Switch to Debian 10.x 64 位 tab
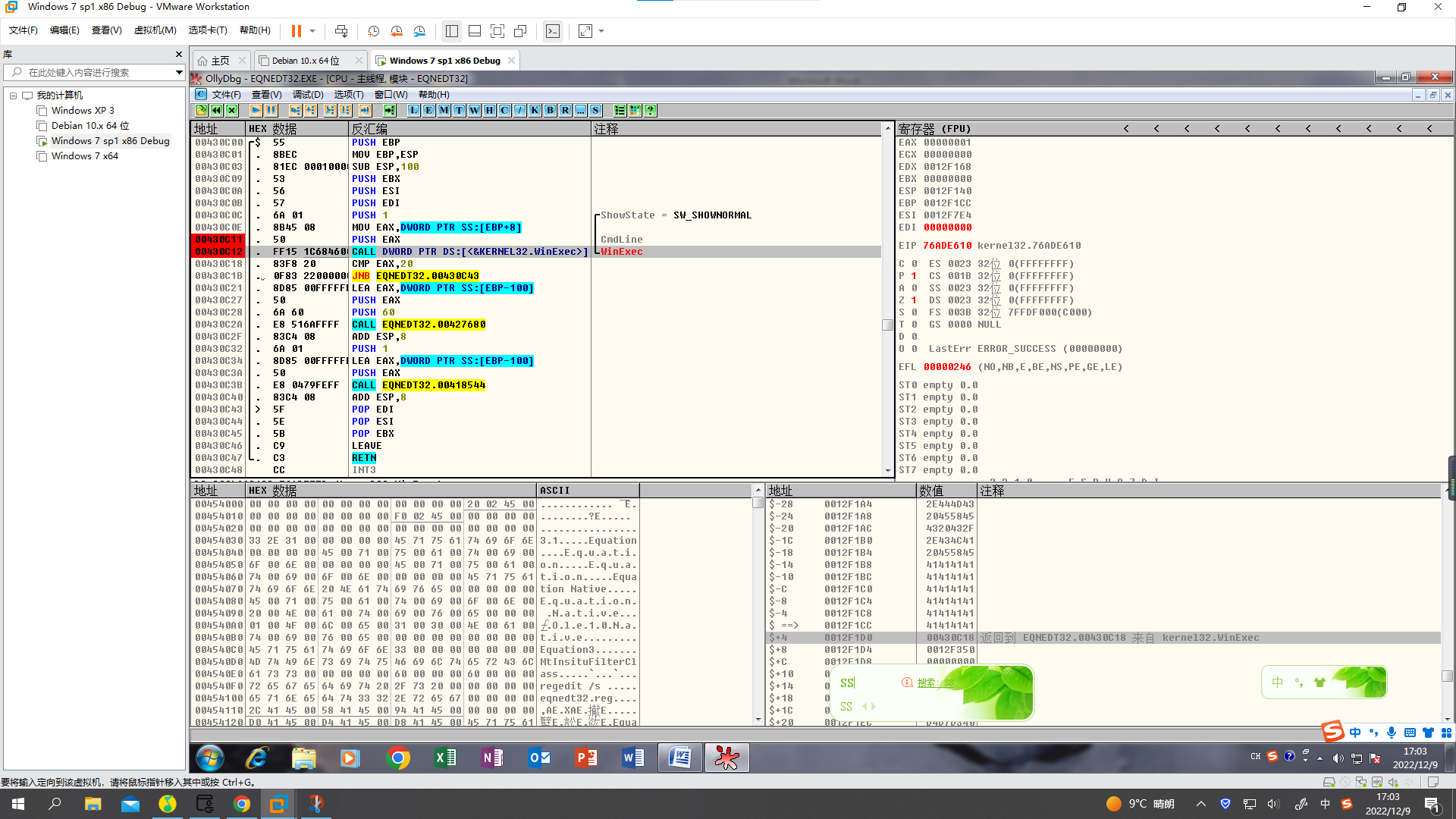The height and width of the screenshot is (819, 1456). click(306, 61)
